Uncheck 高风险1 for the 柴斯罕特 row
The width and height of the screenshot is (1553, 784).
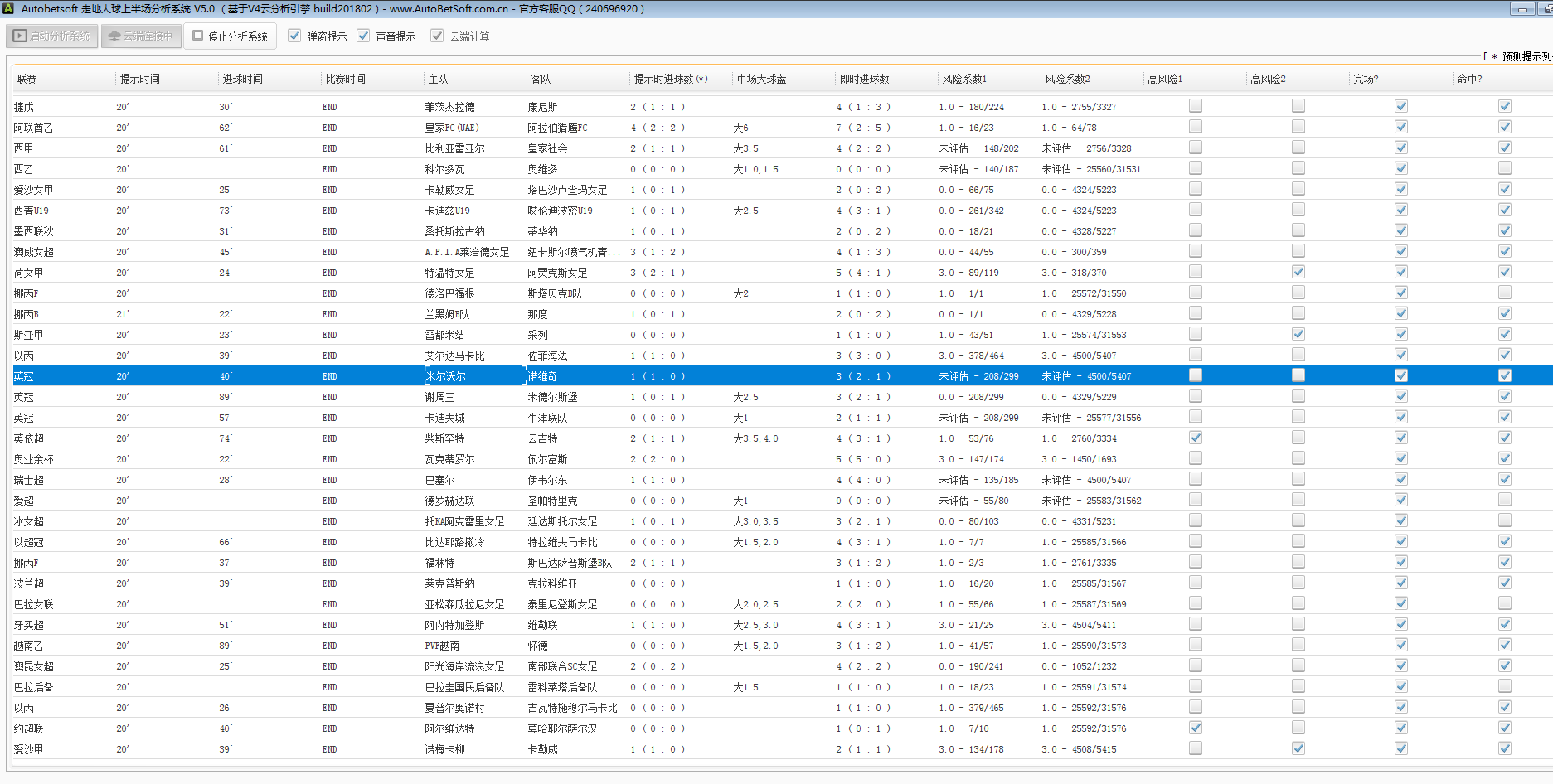click(x=1195, y=438)
